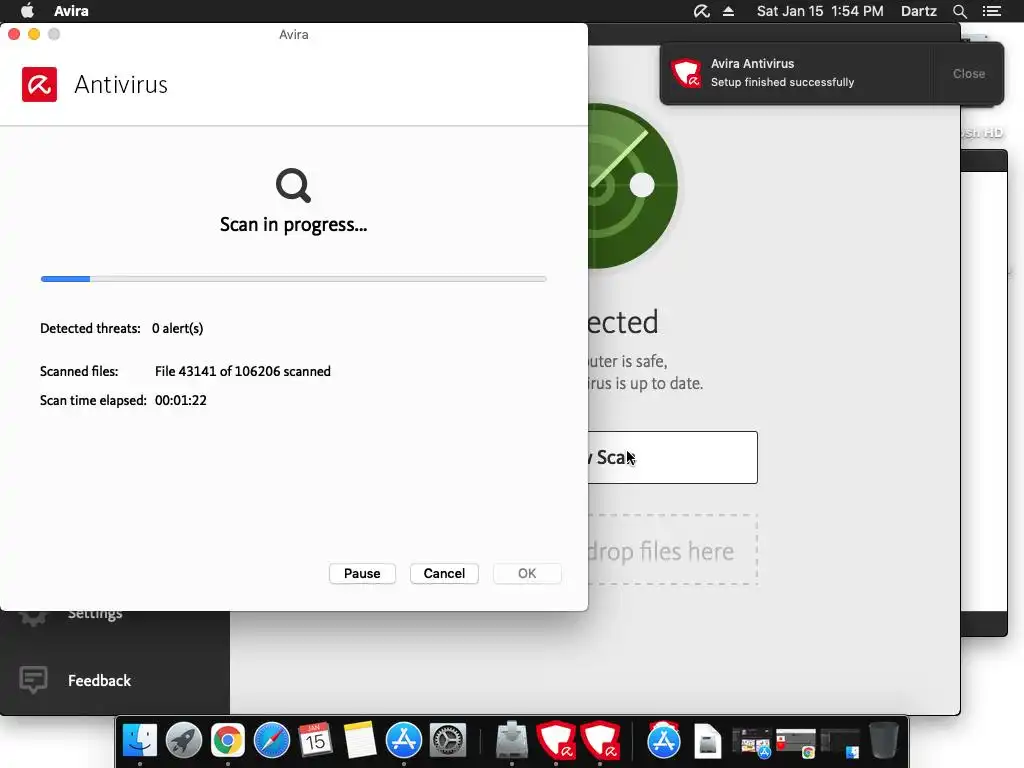This screenshot has height=768, width=1024.
Task: Open System Preferences from the dock
Action: [x=447, y=741]
